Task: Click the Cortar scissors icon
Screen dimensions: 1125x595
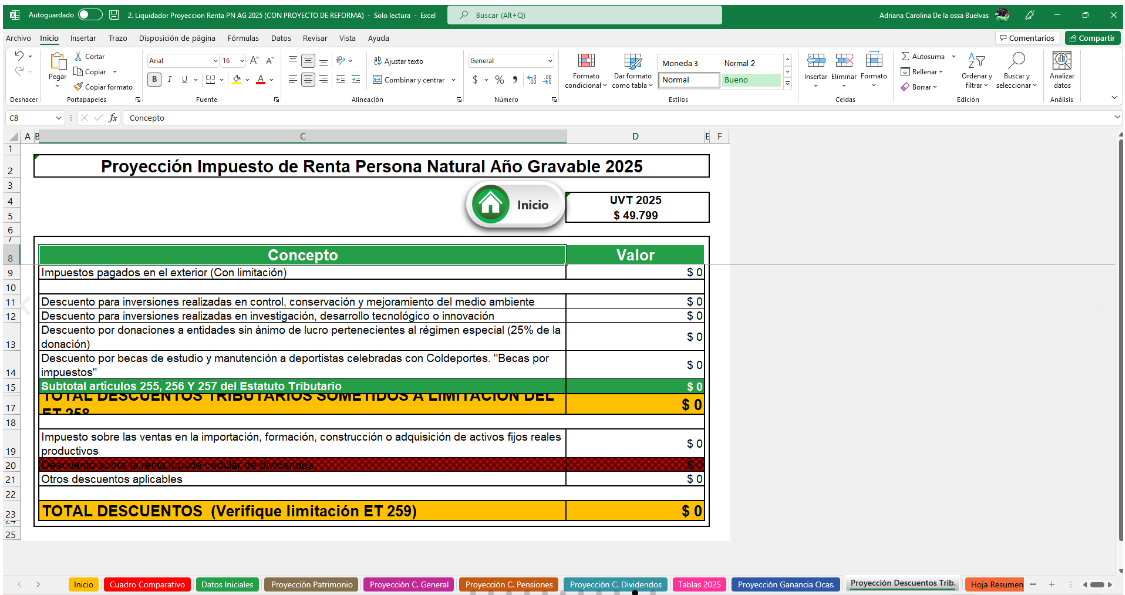Action: (x=78, y=57)
